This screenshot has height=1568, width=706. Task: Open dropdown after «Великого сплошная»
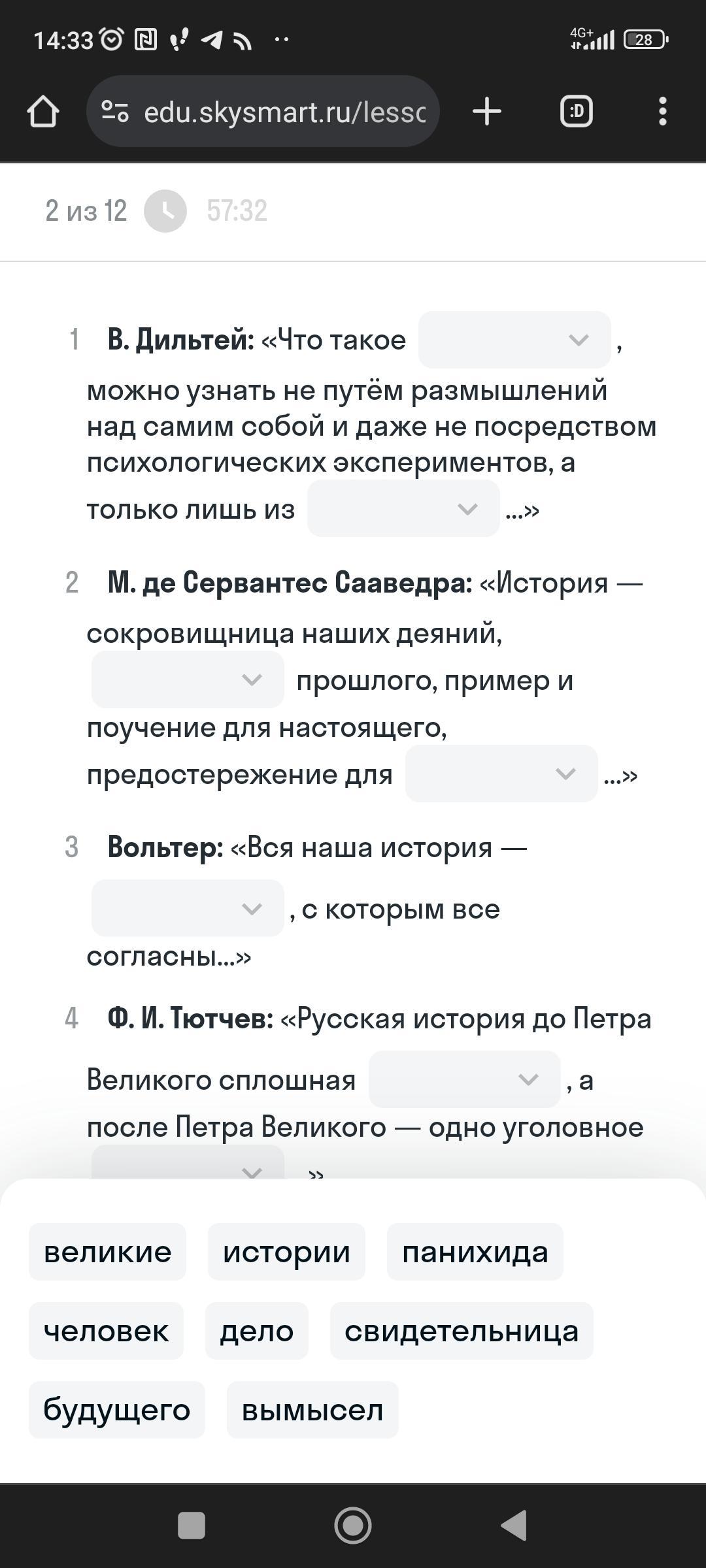[x=465, y=1079]
